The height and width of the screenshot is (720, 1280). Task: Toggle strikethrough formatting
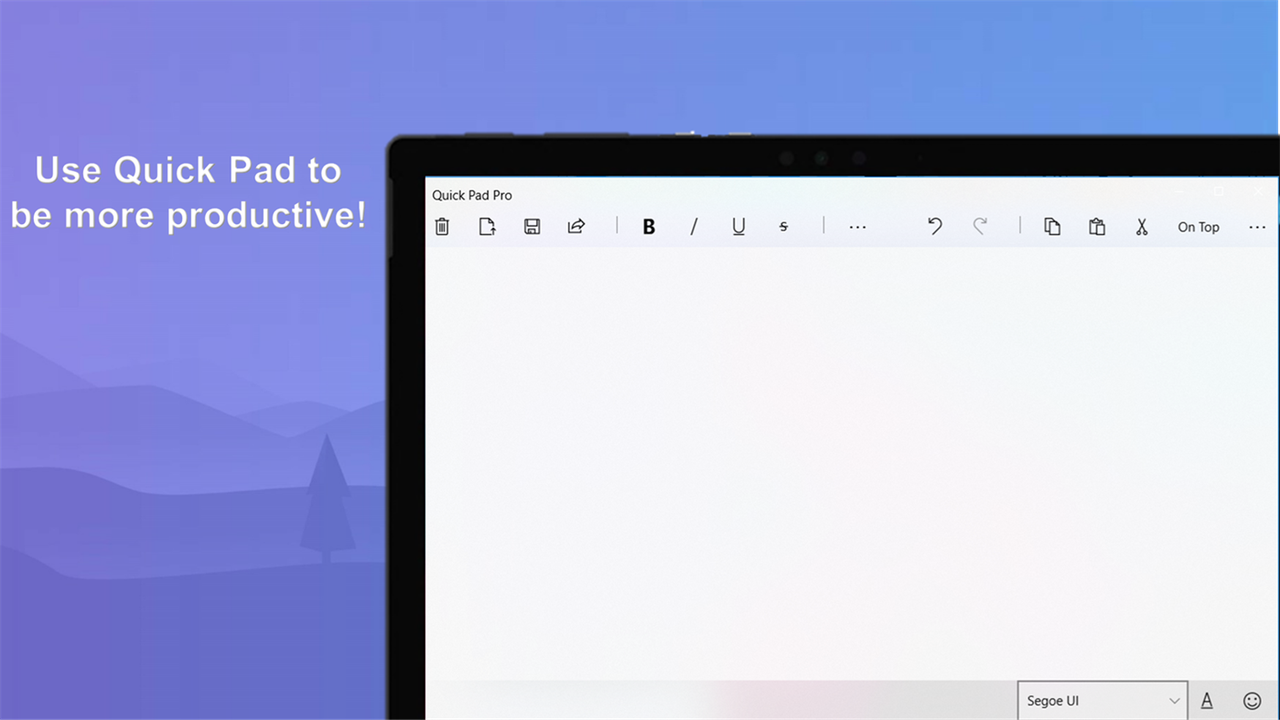click(x=783, y=227)
